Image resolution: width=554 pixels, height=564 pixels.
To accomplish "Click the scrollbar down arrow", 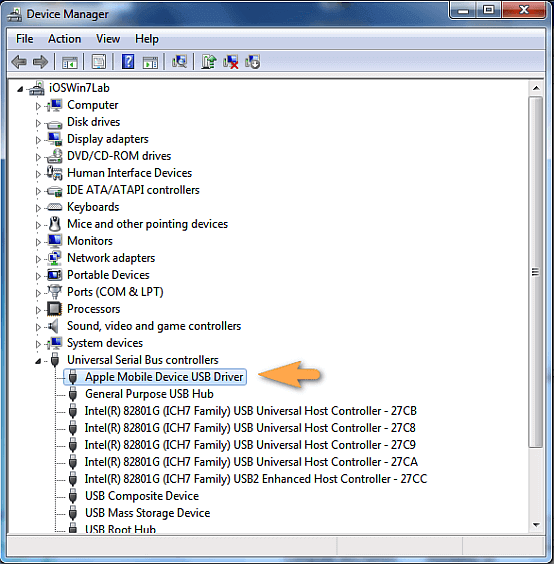I will [x=536, y=525].
